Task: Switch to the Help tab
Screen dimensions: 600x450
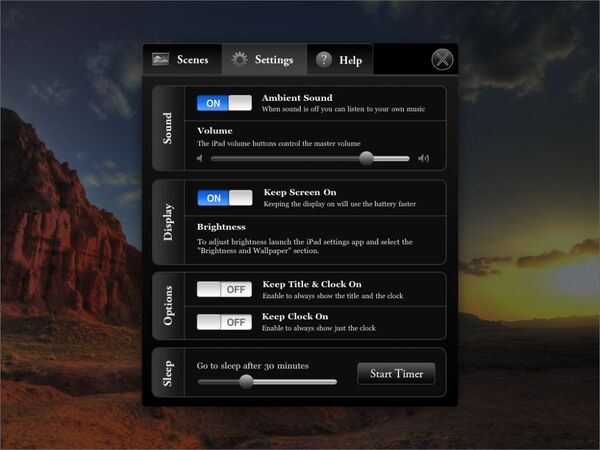Action: pyautogui.click(x=339, y=59)
